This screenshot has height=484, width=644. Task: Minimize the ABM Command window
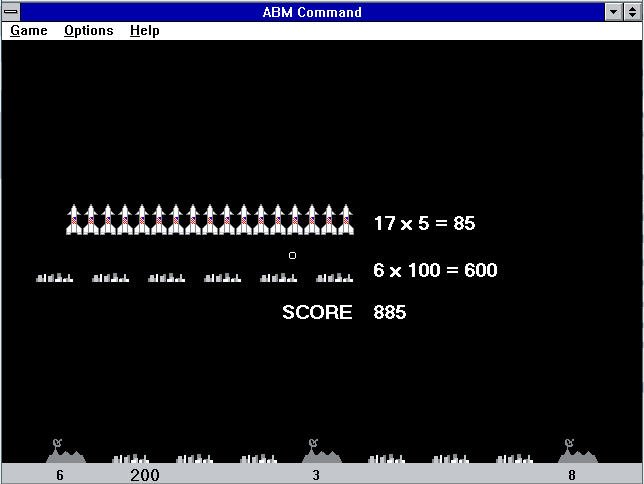pyautogui.click(x=614, y=12)
